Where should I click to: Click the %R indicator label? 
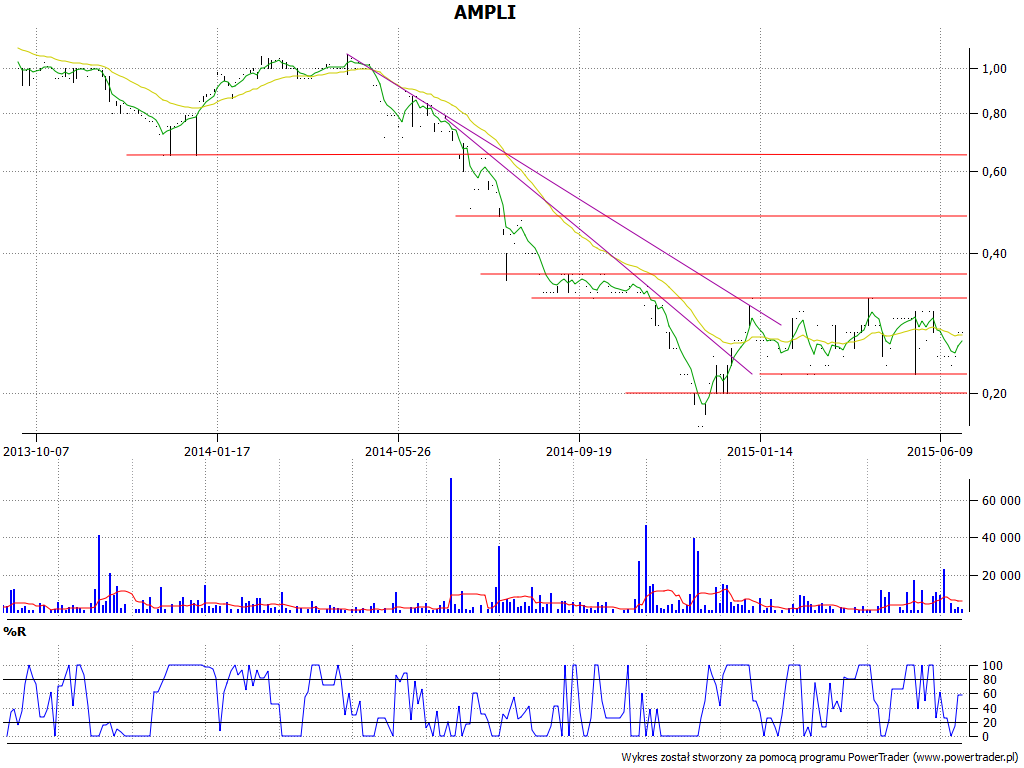(x=15, y=632)
